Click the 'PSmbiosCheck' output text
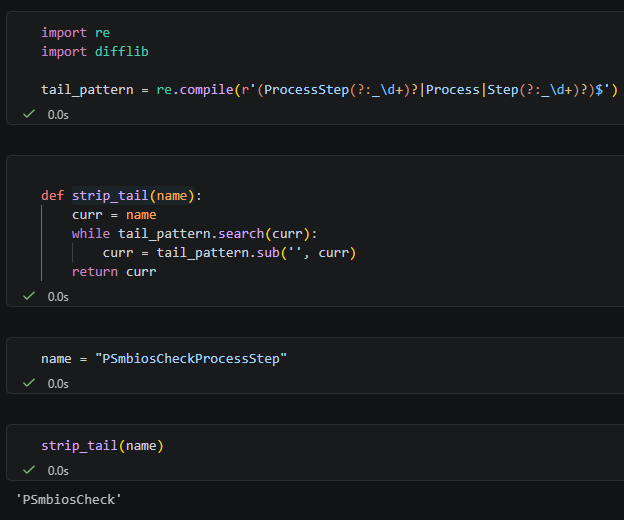Viewport: 624px width, 520px height. [x=69, y=498]
